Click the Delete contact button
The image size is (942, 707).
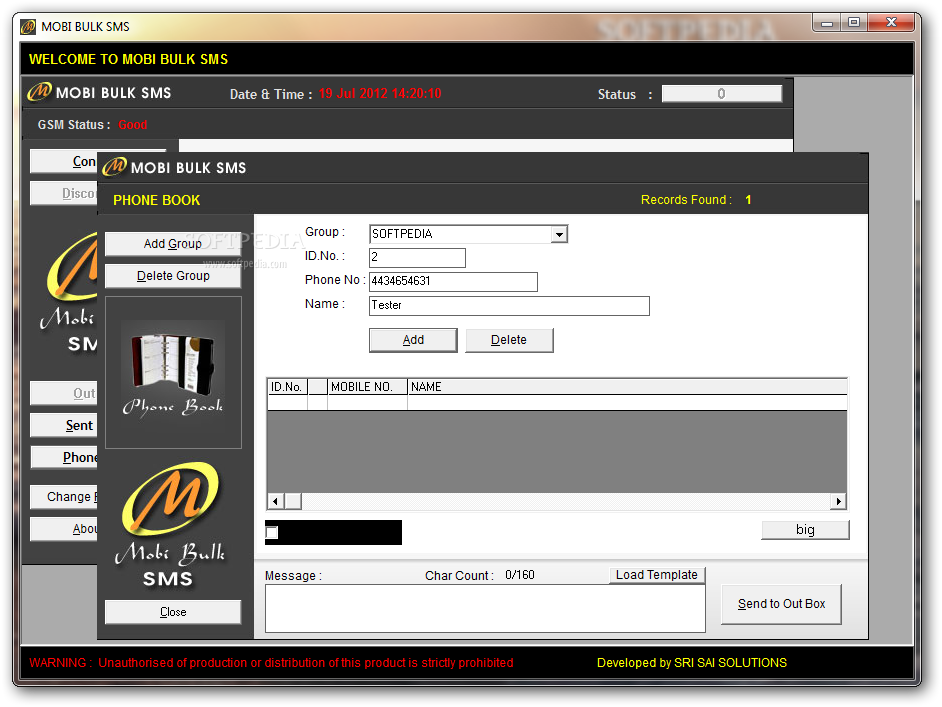pyautogui.click(x=509, y=340)
